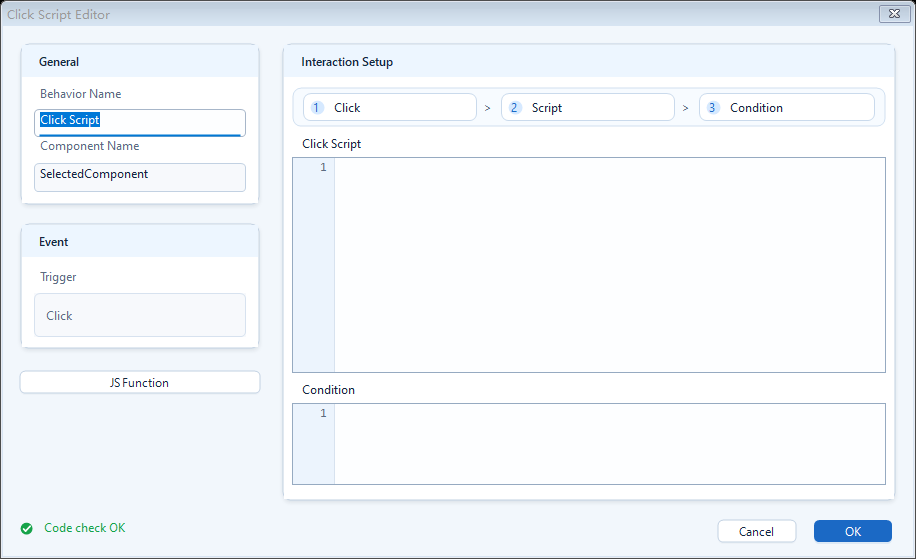Viewport: 916px width, 559px height.
Task: Click the Event section header
Action: [140, 241]
